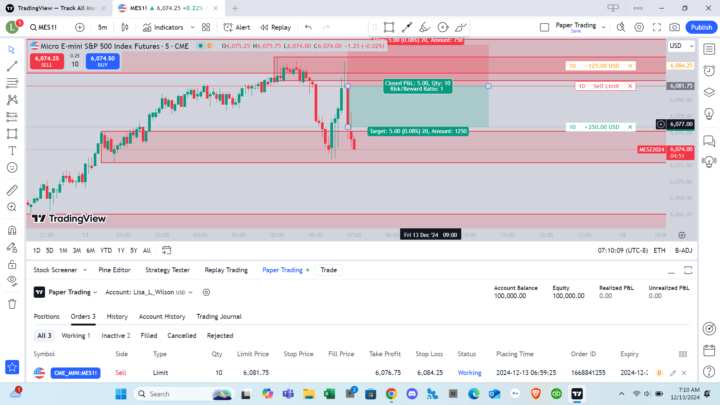Image resolution: width=720 pixels, height=405 pixels.
Task: Expand the indicators favorites chevron
Action: (x=192, y=28)
